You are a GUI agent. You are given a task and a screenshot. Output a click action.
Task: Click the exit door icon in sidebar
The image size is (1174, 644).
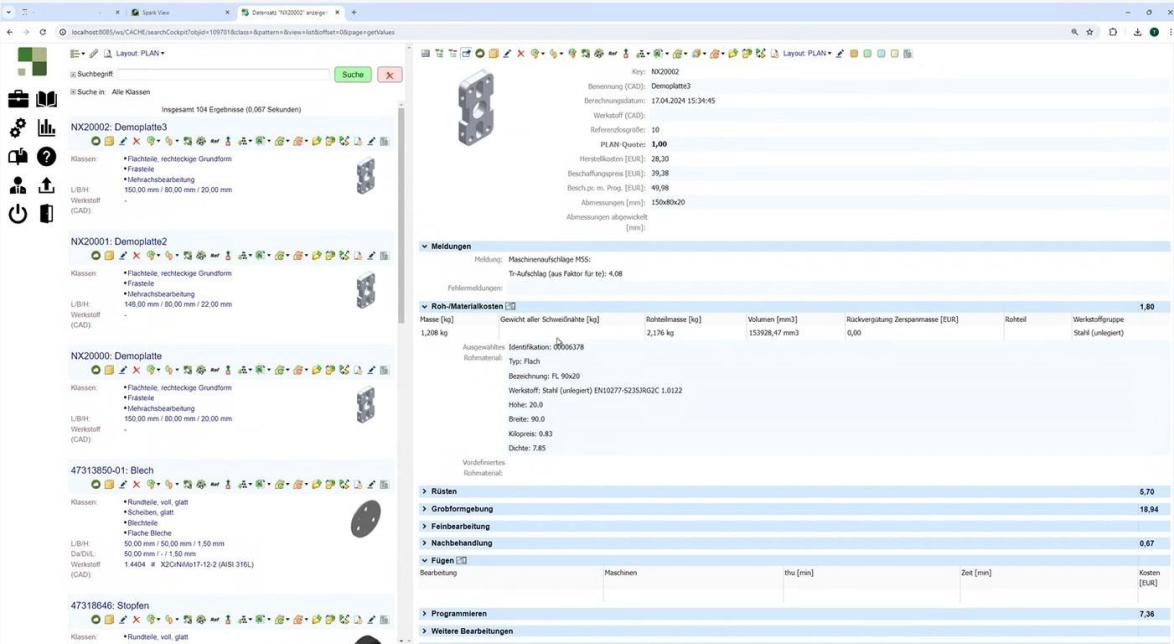click(x=46, y=214)
